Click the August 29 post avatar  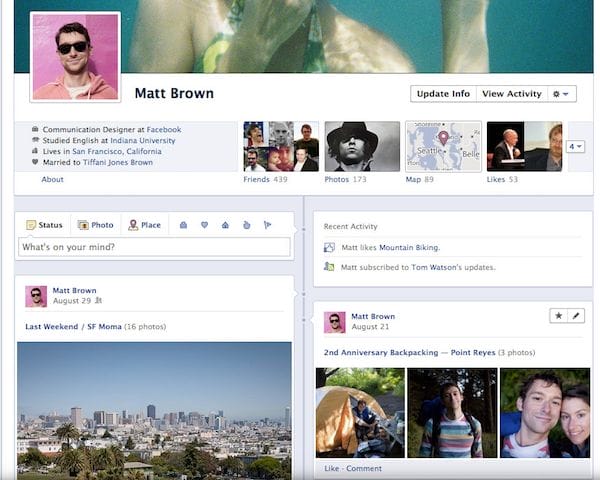coord(36,296)
